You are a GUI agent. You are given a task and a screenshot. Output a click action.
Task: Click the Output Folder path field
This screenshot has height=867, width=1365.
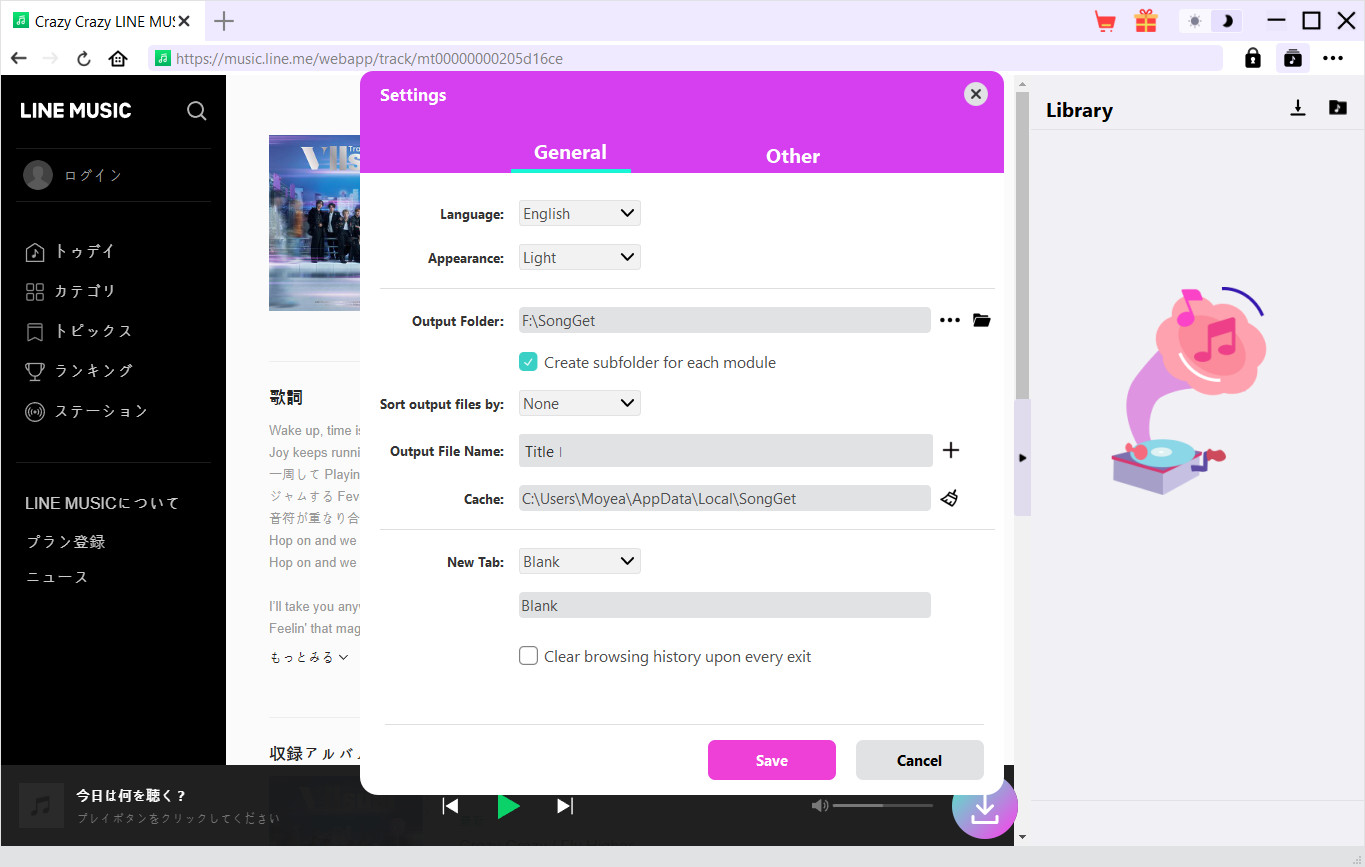click(725, 321)
